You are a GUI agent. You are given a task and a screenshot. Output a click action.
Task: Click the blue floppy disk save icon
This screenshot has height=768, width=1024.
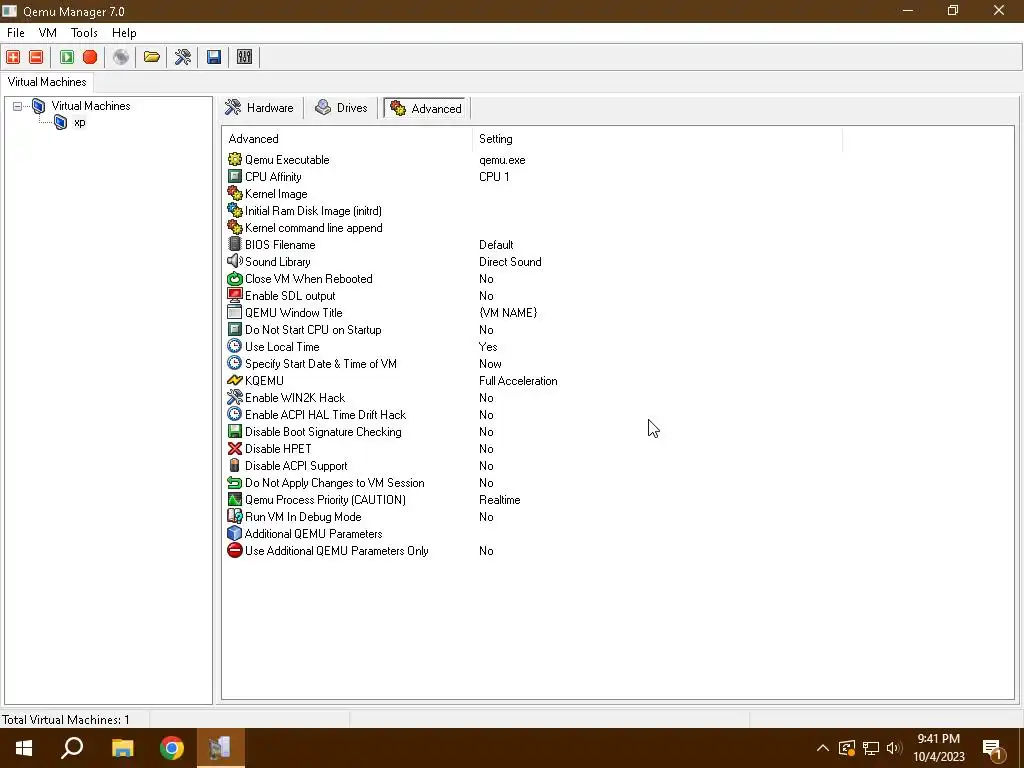point(214,57)
